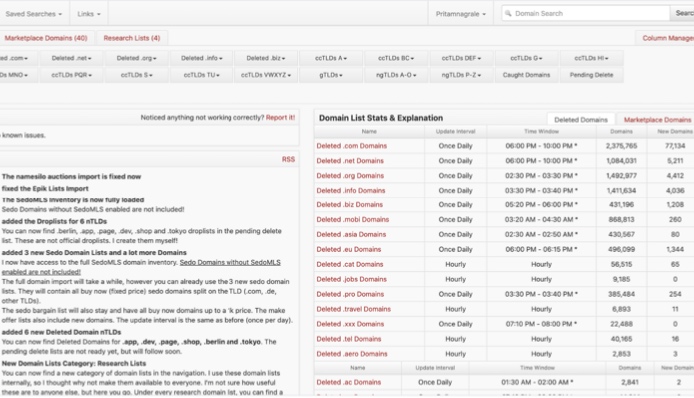Expand the Deleted .net dropdown
694x398 pixels.
[71, 58]
